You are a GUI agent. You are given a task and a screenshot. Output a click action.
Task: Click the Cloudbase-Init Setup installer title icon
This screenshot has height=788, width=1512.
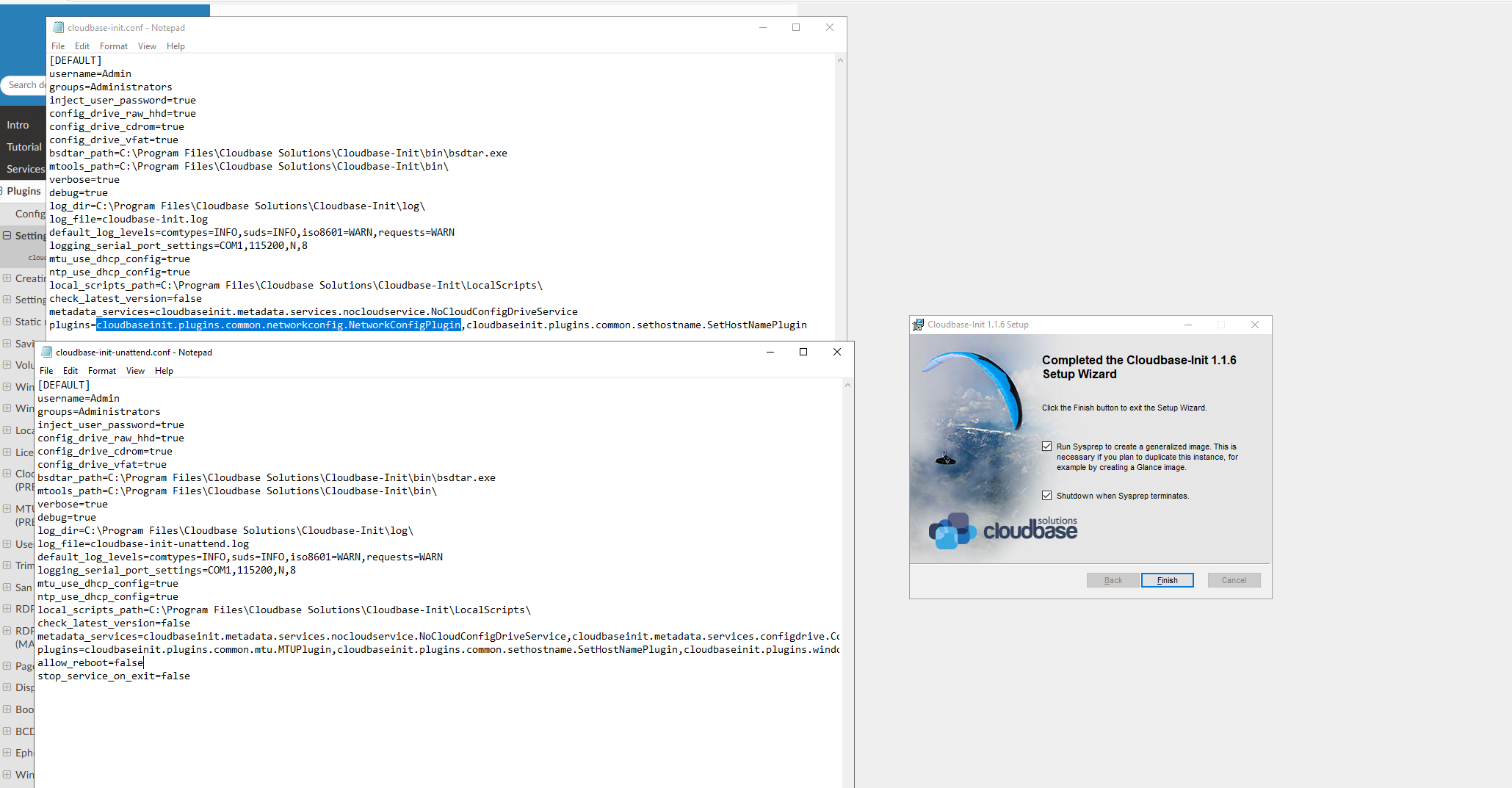[x=918, y=325]
